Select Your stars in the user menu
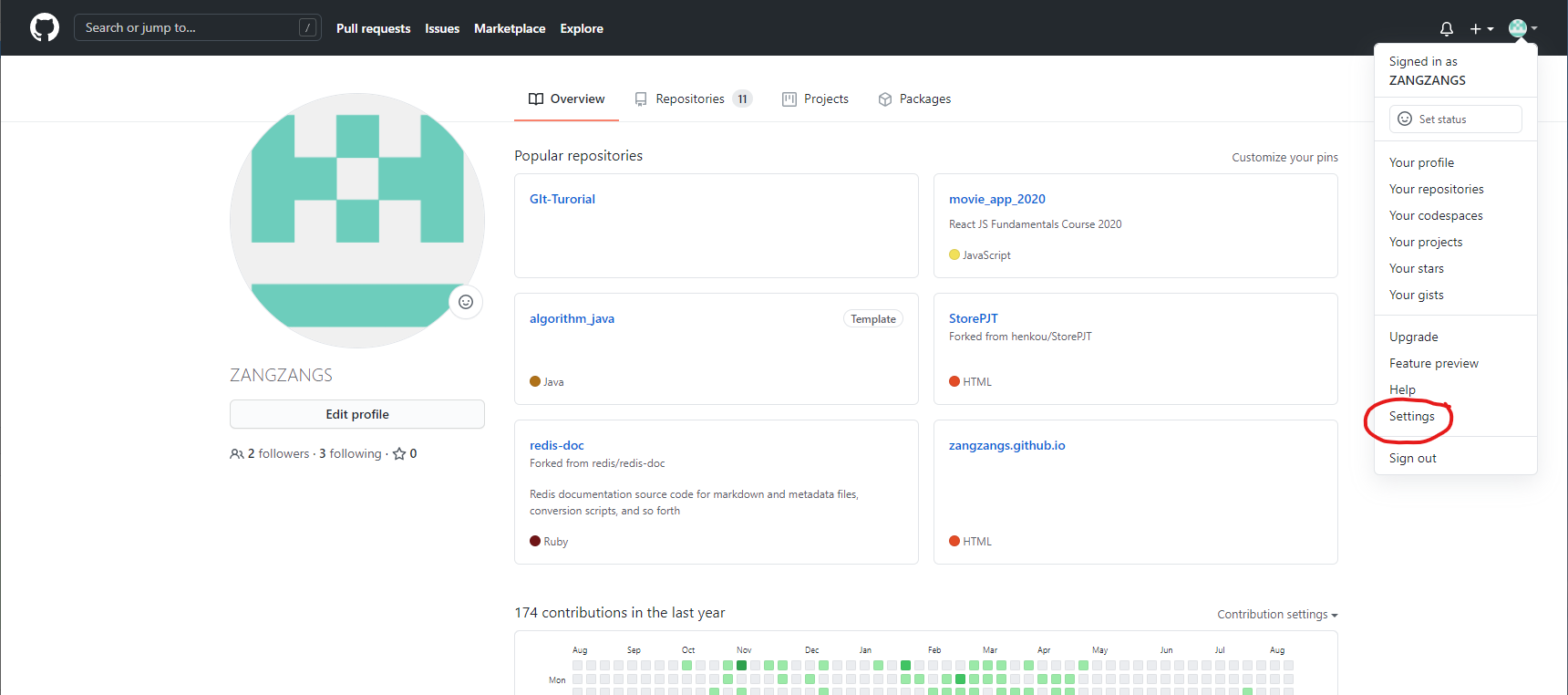This screenshot has height=695, width=1568. click(x=1456, y=268)
